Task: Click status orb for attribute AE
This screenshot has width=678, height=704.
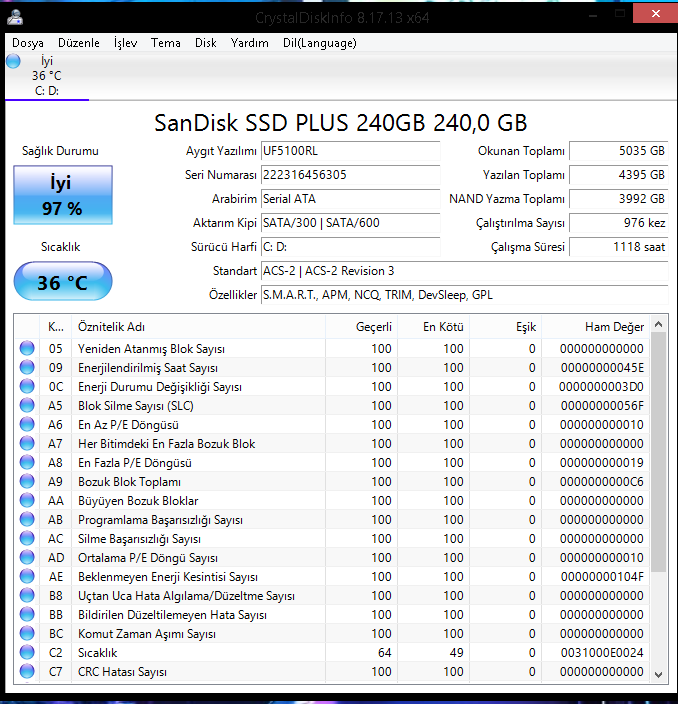Action: tap(27, 576)
